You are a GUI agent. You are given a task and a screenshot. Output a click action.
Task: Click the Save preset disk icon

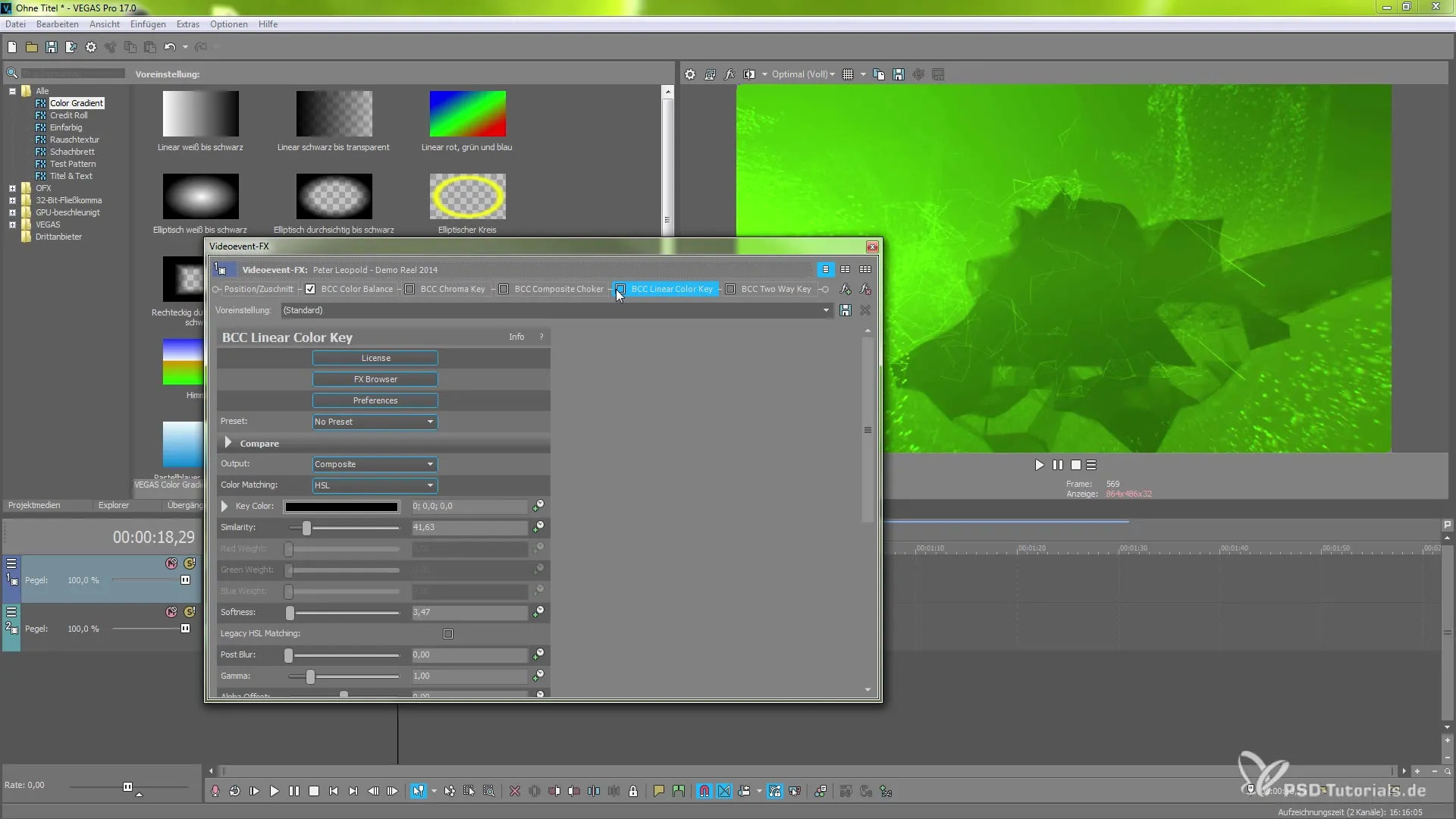coord(845,310)
